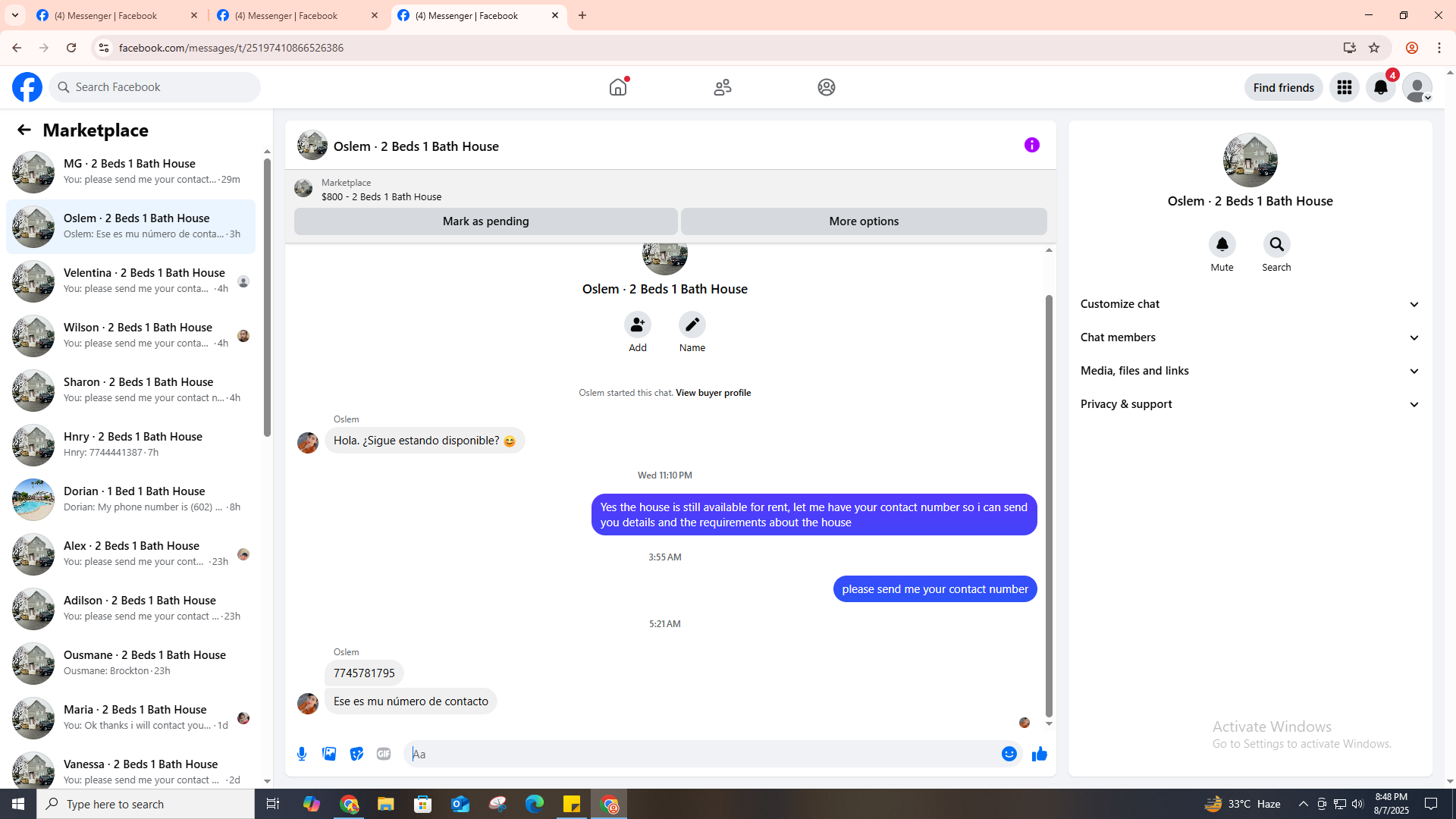The image size is (1456, 819).
Task: Reload the page
Action: coord(71,48)
